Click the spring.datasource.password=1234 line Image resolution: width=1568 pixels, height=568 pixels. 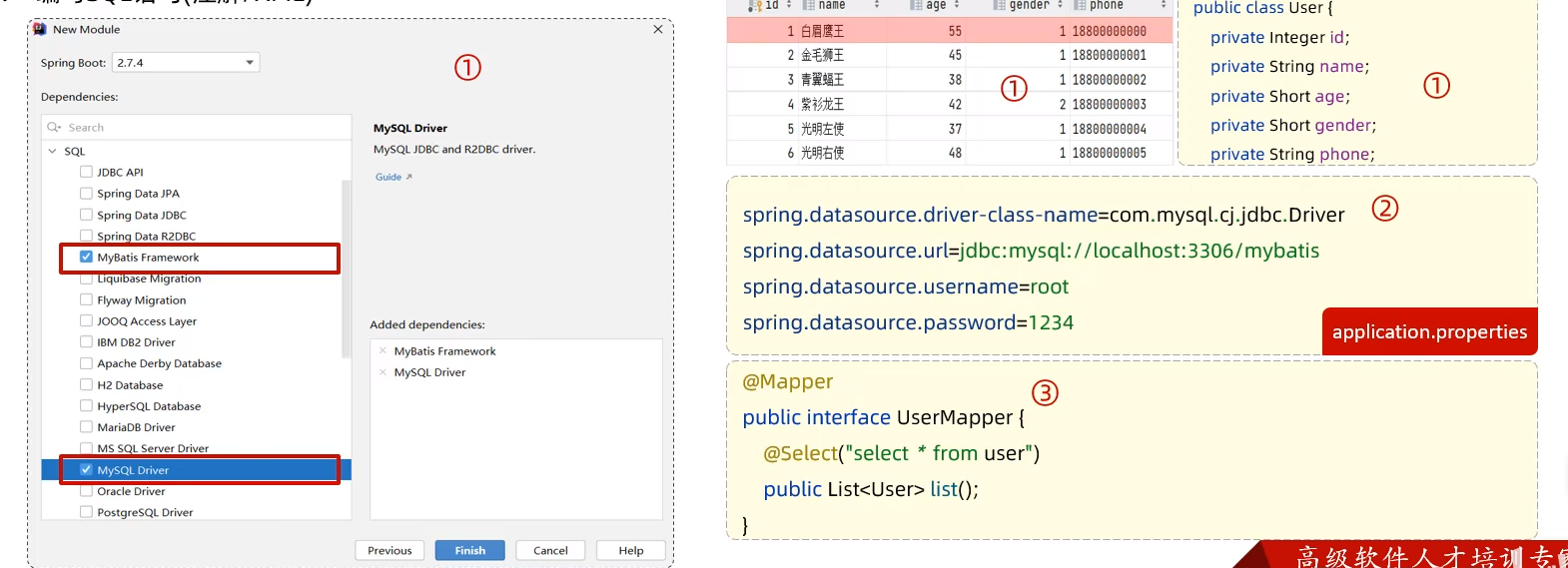(x=908, y=322)
